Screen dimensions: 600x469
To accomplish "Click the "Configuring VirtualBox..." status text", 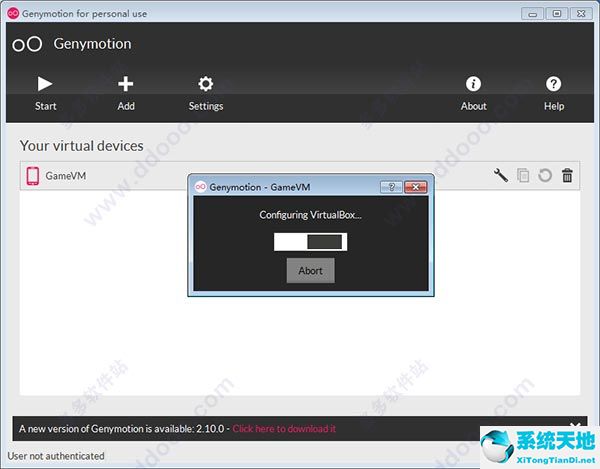I will [310, 215].
